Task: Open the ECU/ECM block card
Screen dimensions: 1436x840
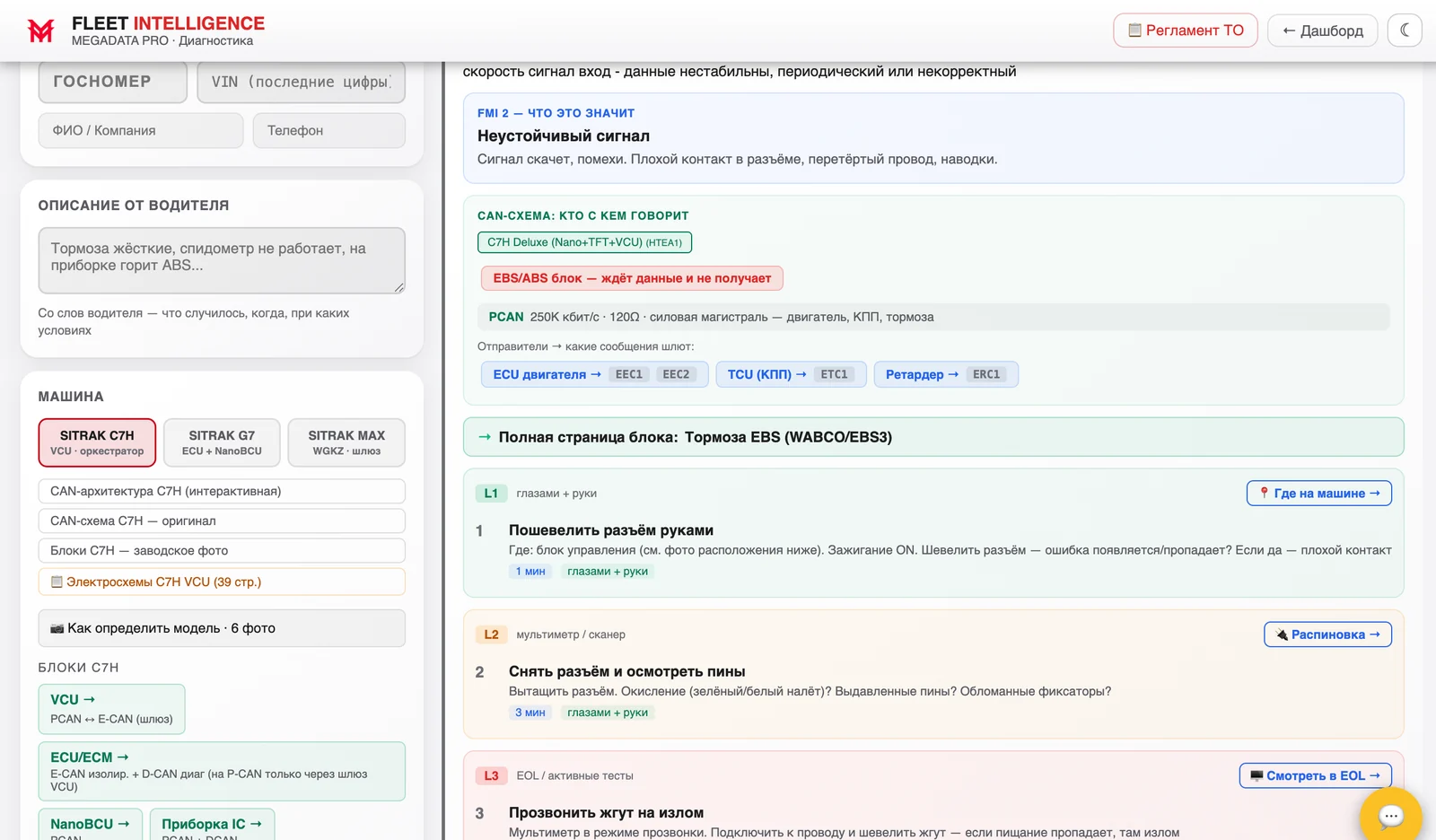Action: tap(222, 771)
